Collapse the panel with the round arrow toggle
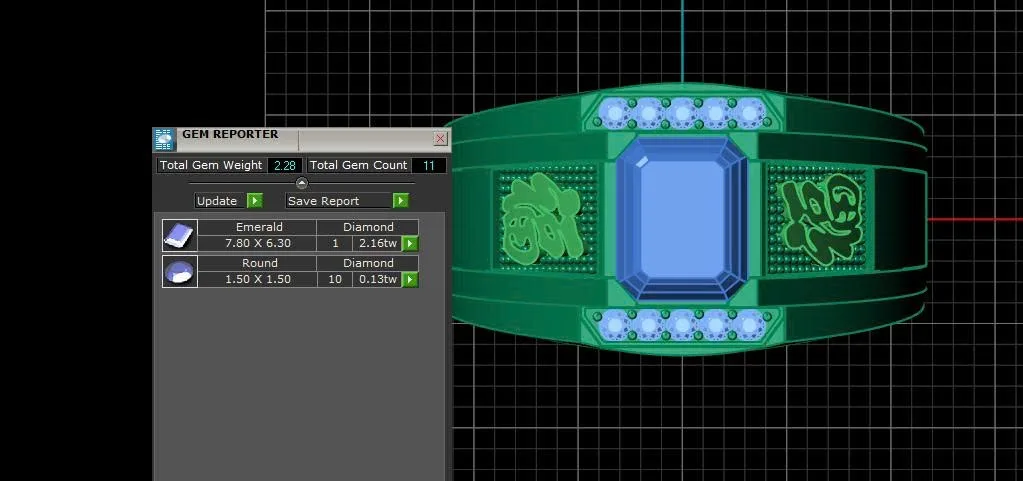 point(302,183)
